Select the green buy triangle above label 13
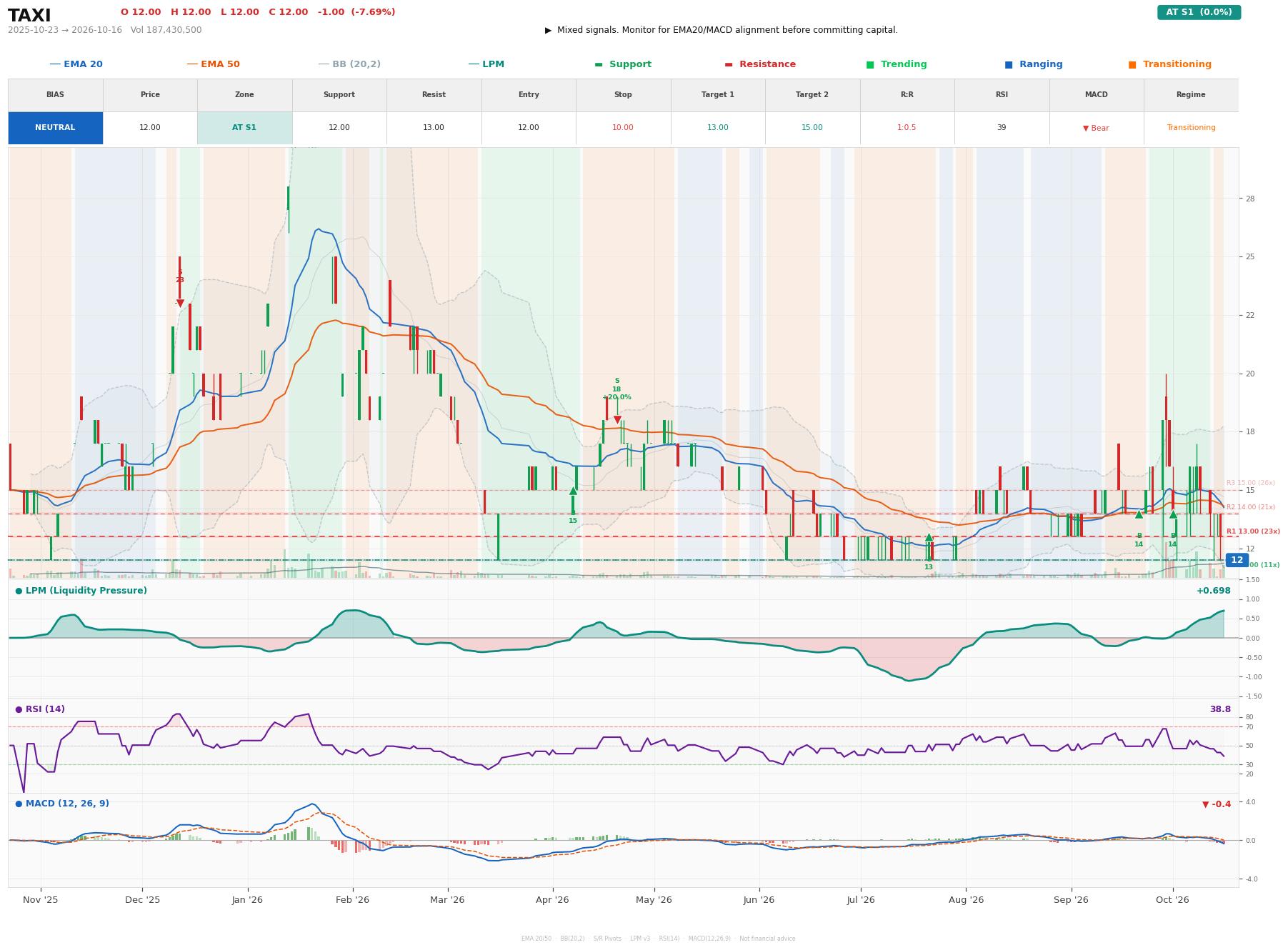1288x950 pixels. coord(929,537)
